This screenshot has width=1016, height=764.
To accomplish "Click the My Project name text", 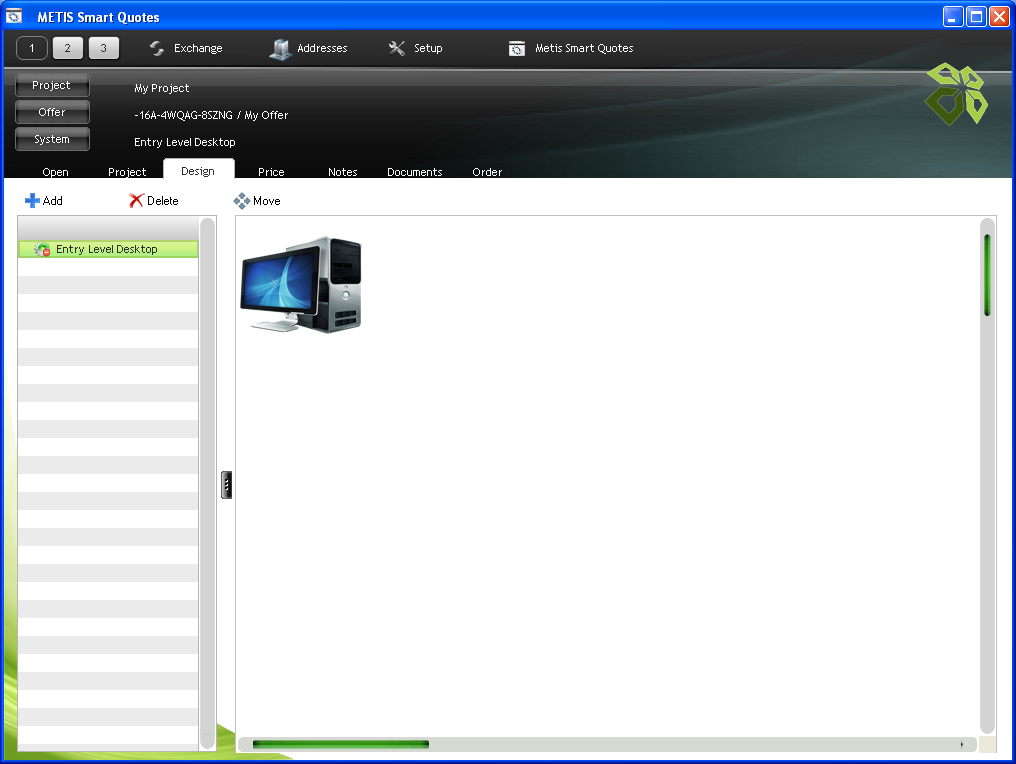I will [x=161, y=88].
